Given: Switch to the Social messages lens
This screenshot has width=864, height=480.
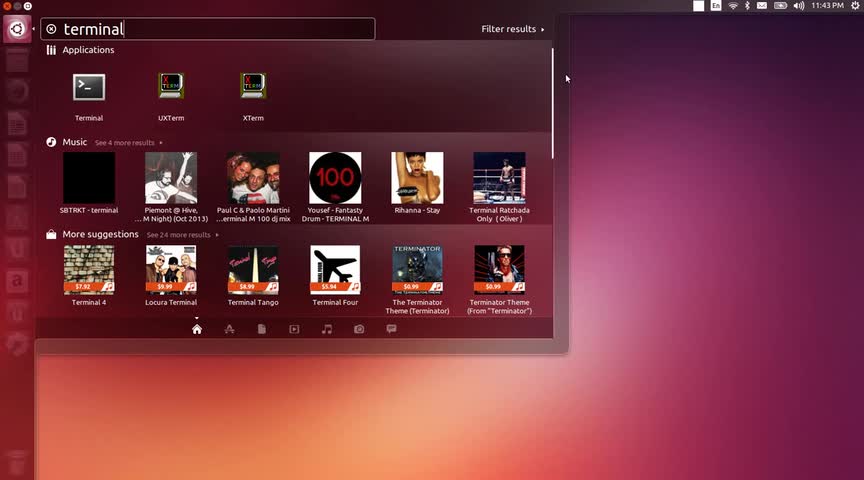Looking at the screenshot, I should [x=391, y=329].
